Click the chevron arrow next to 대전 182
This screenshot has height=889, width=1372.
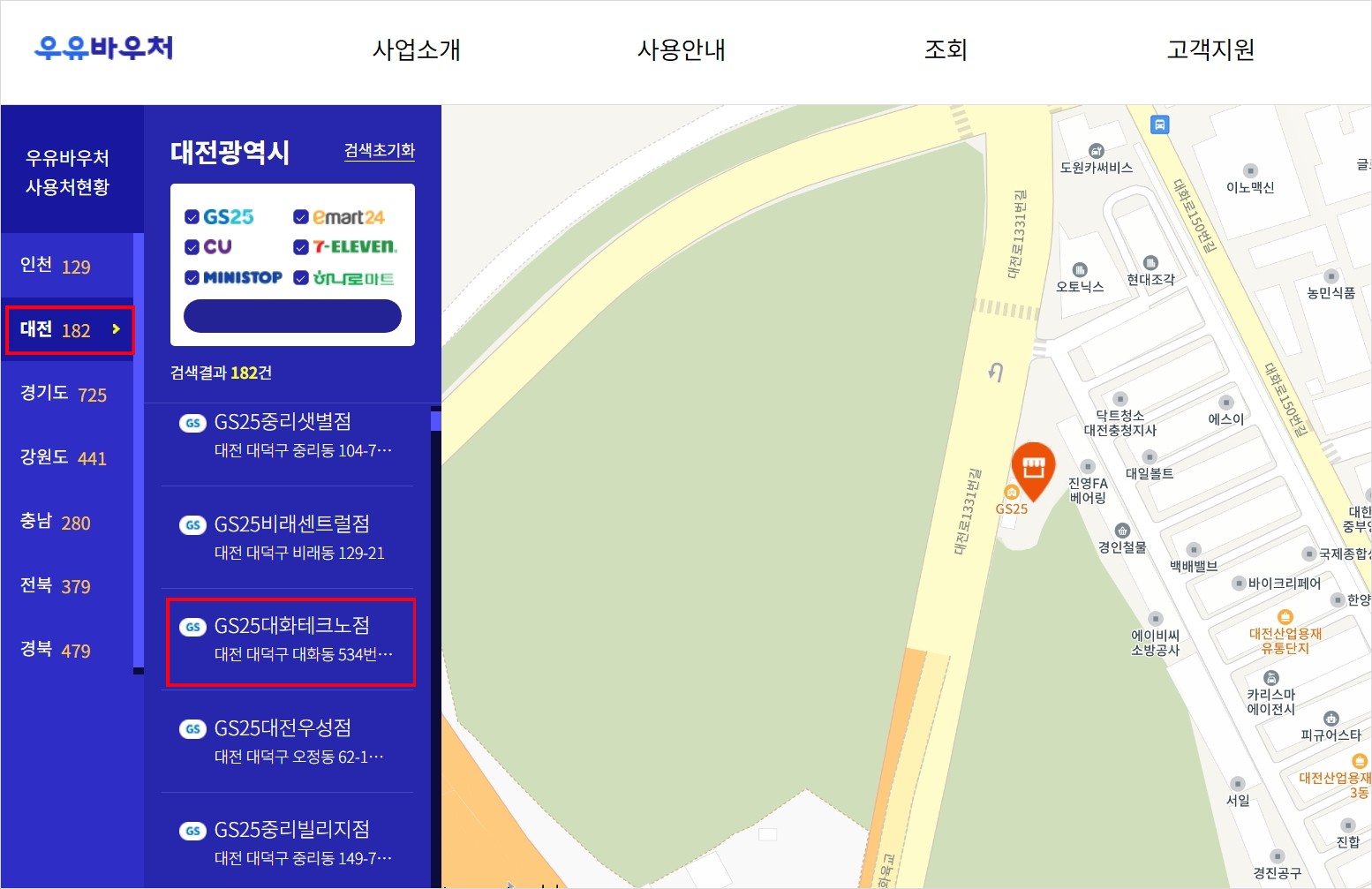(x=116, y=329)
